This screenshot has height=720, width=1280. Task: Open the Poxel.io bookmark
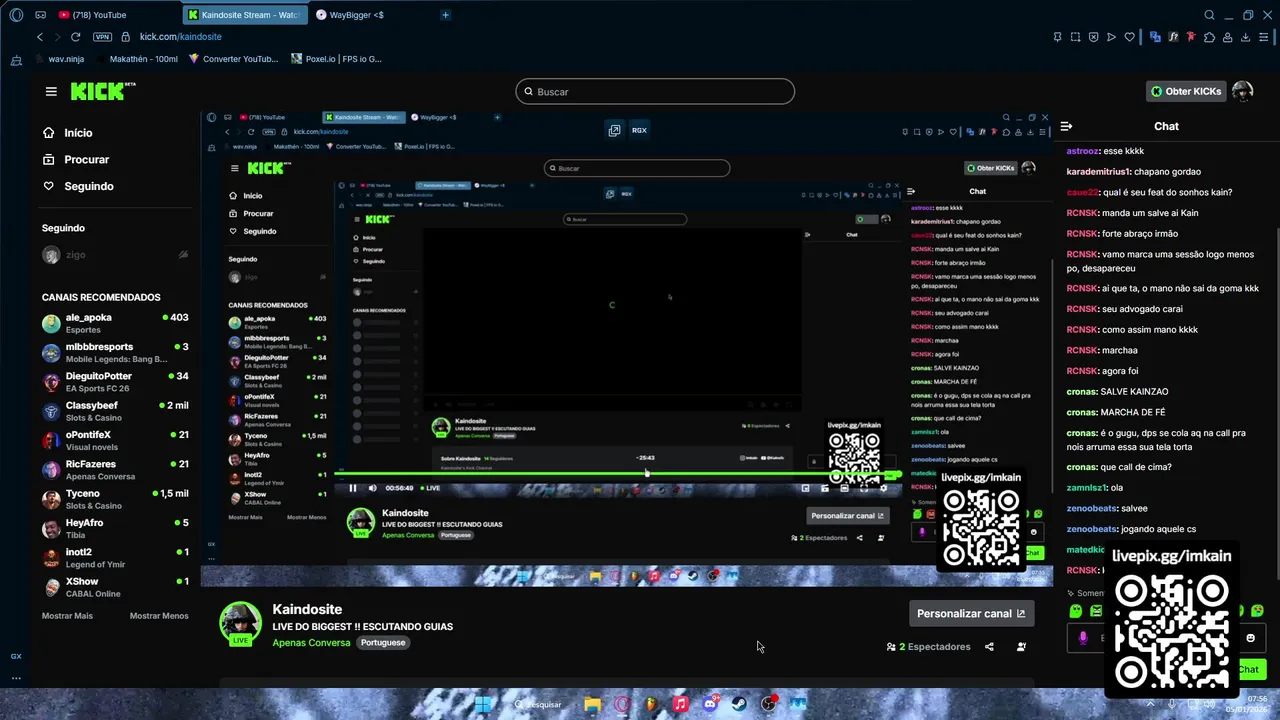[337, 59]
